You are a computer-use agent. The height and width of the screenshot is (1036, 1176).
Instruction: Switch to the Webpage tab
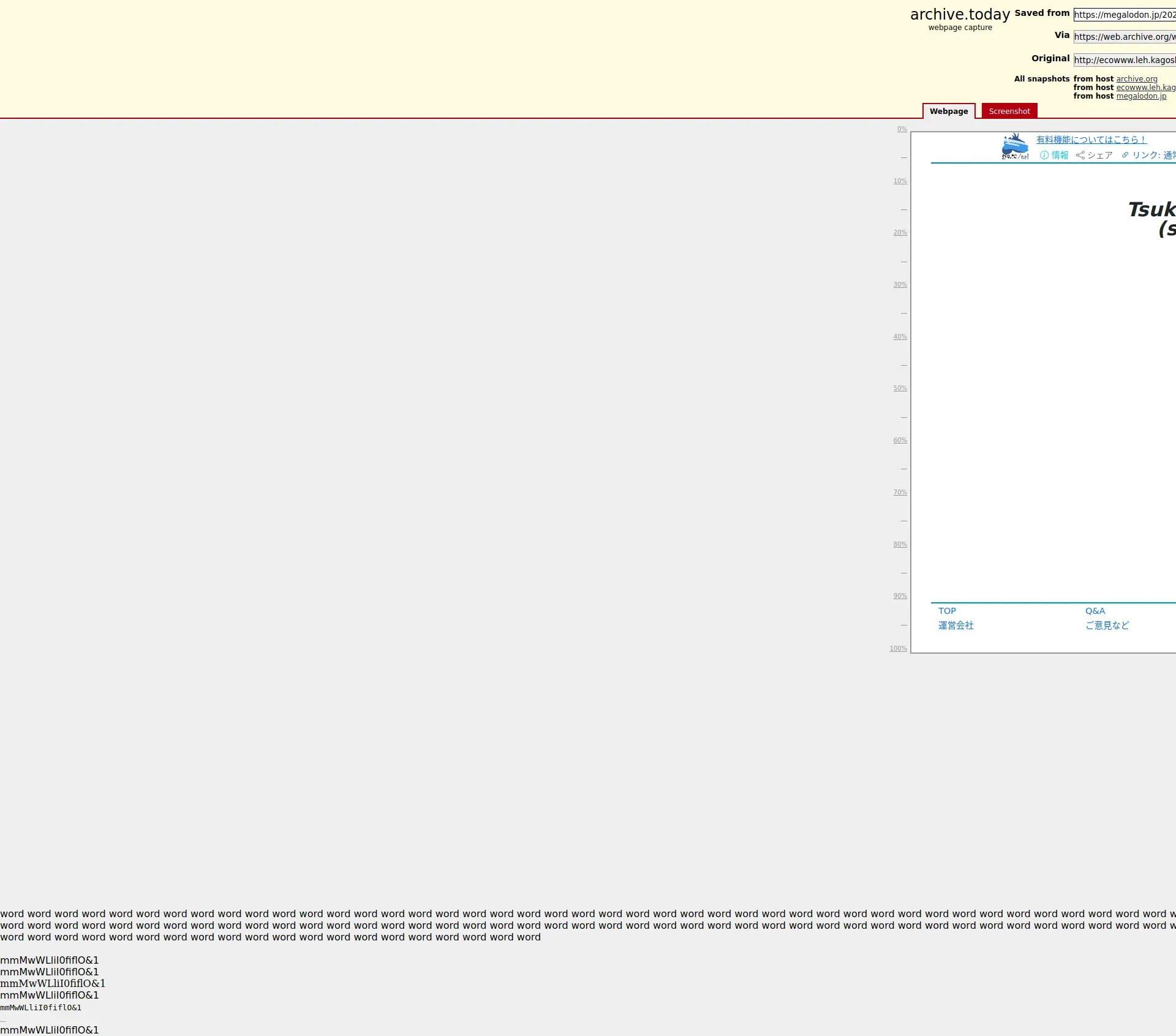(949, 112)
